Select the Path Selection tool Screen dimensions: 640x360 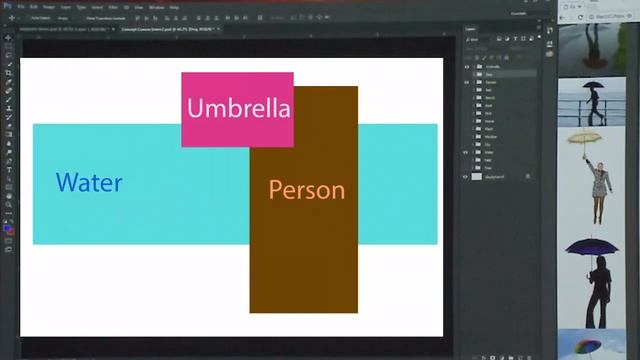click(x=8, y=179)
